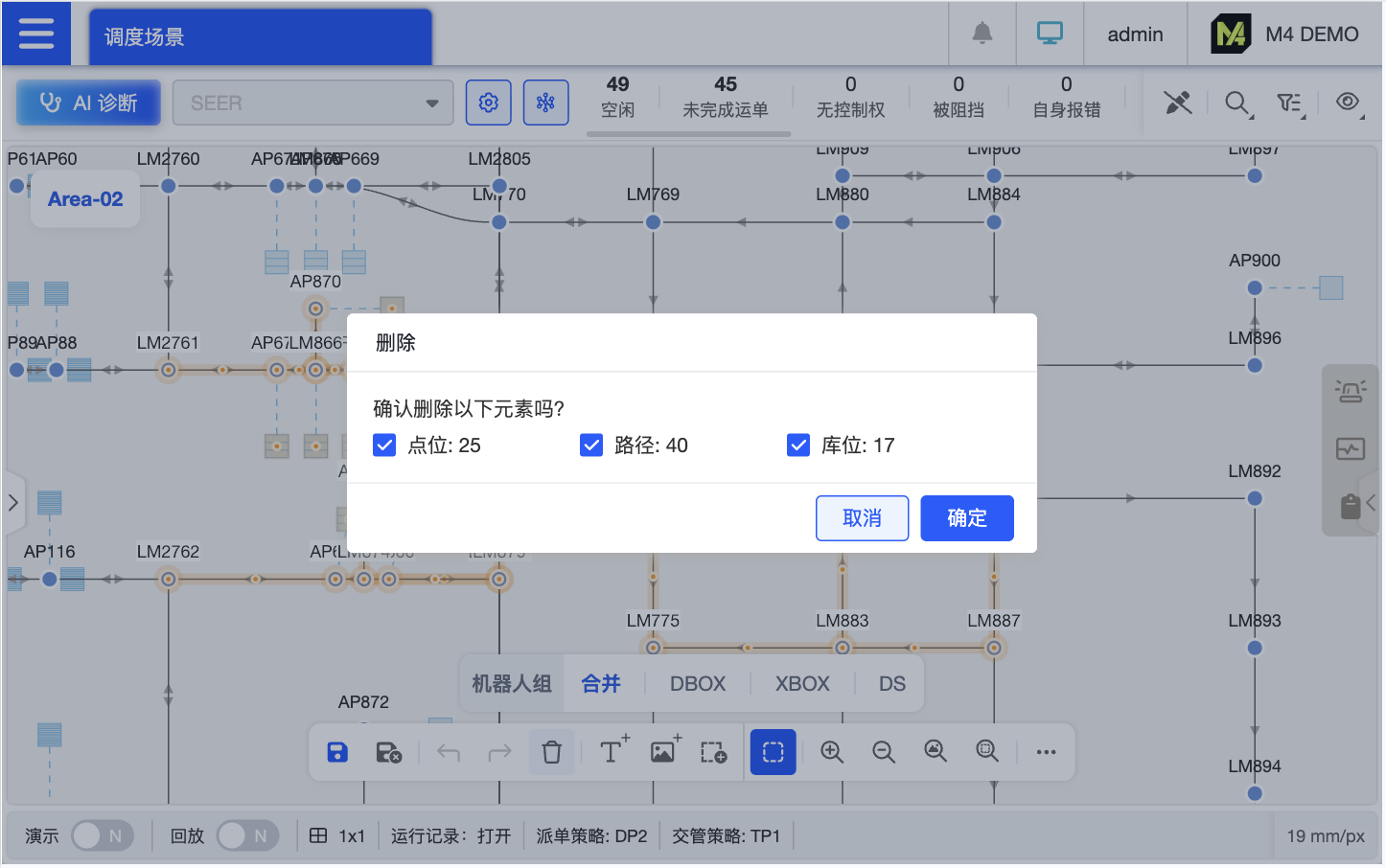Cancel the delete dialog with 取消

tap(862, 517)
